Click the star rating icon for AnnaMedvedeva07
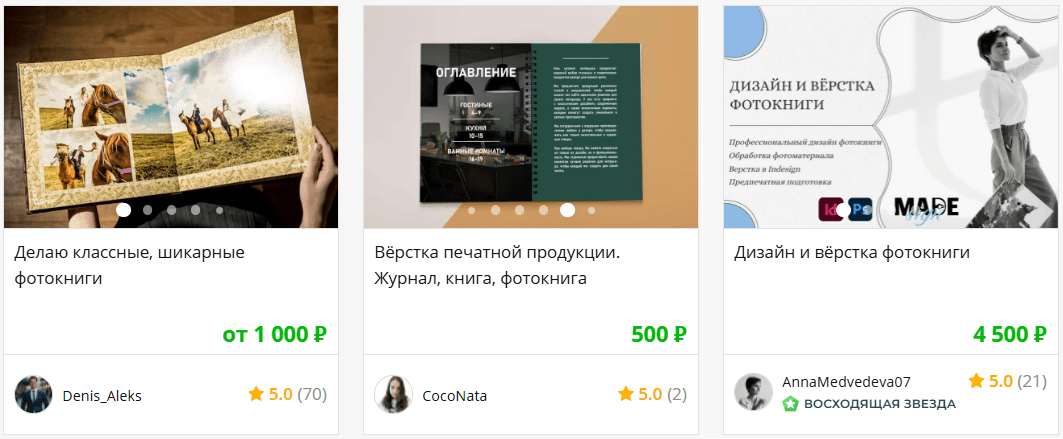 [x=976, y=381]
